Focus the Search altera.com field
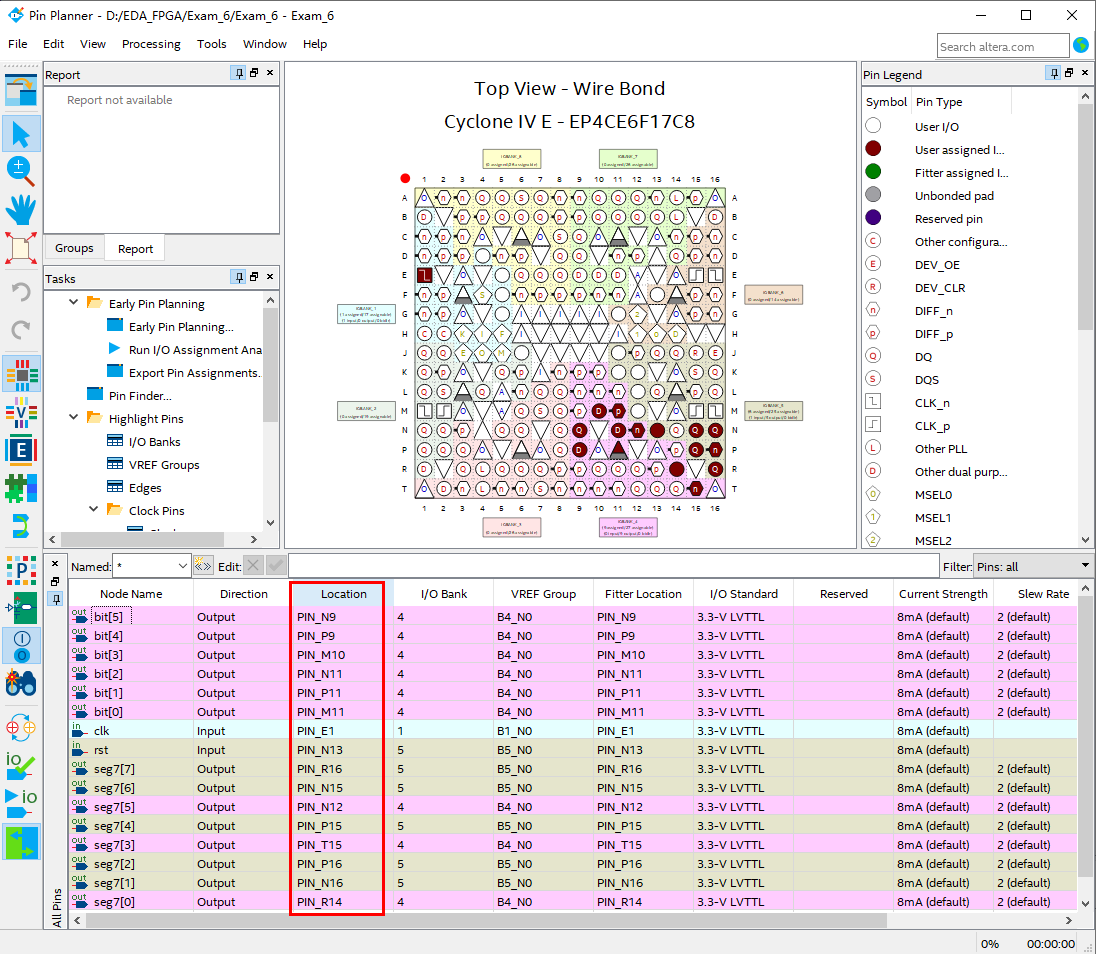This screenshot has height=954, width=1096. (x=1002, y=46)
